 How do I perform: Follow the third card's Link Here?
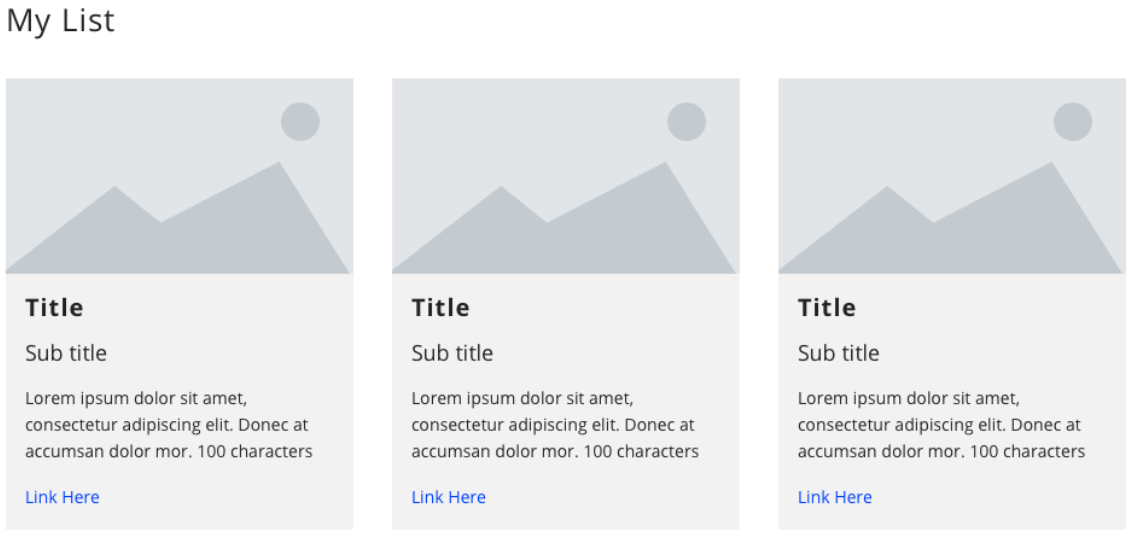[834, 497]
